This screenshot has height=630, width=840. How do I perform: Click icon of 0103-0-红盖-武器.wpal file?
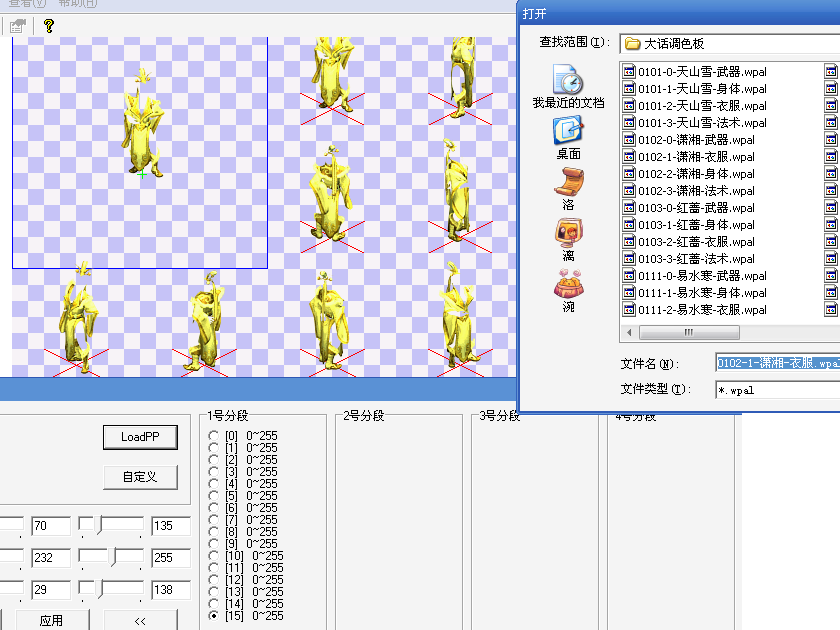click(629, 208)
